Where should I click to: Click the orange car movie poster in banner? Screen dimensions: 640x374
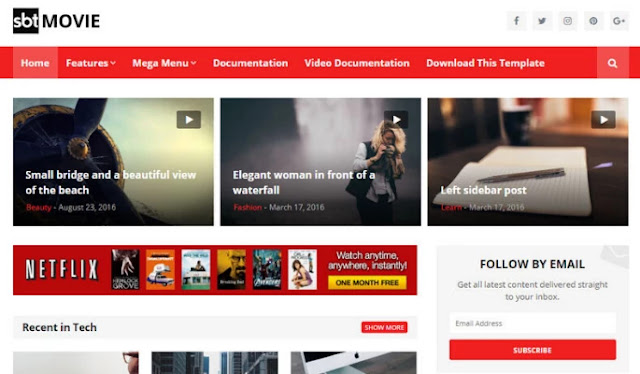pyautogui.click(x=160, y=270)
